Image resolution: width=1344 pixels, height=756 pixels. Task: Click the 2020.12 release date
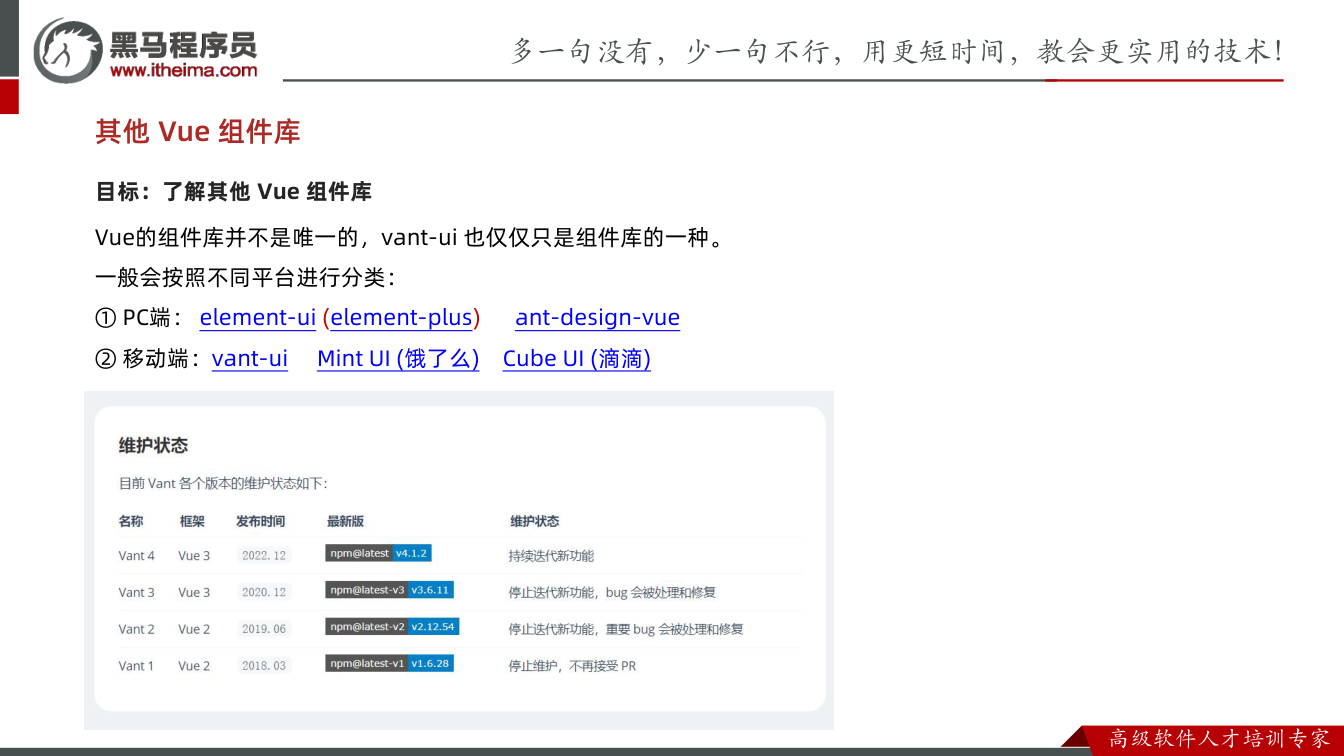(264, 593)
